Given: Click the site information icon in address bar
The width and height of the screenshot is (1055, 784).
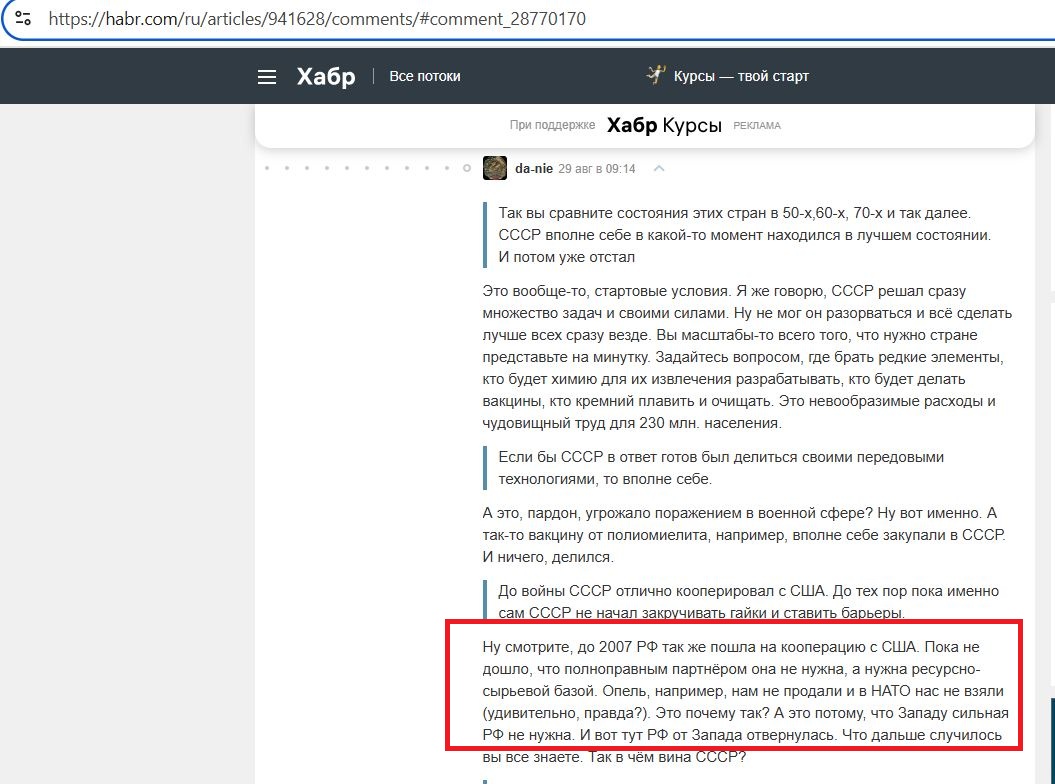Looking at the screenshot, I should (x=23, y=19).
